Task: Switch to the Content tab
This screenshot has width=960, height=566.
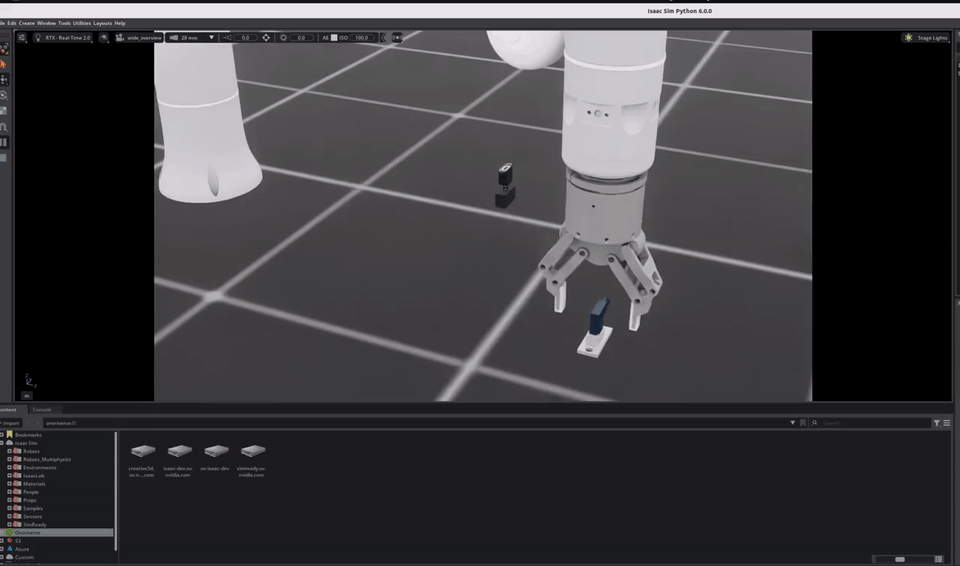Action: coord(9,410)
